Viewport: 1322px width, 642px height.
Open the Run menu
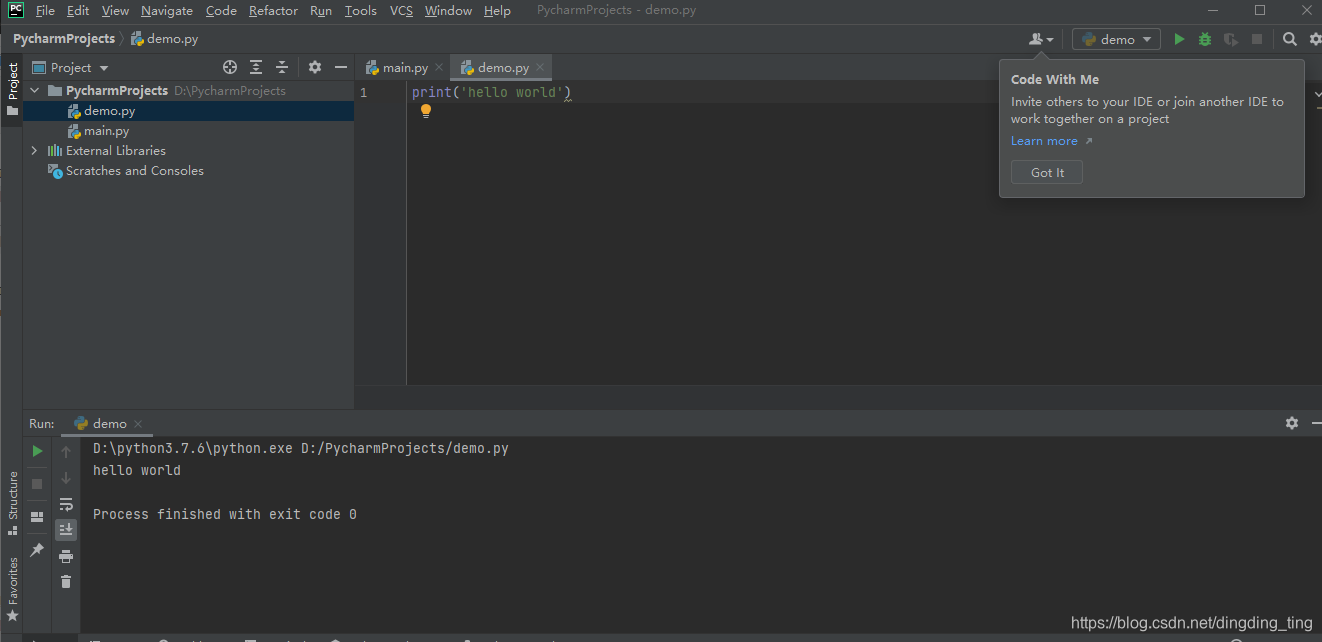coord(321,10)
